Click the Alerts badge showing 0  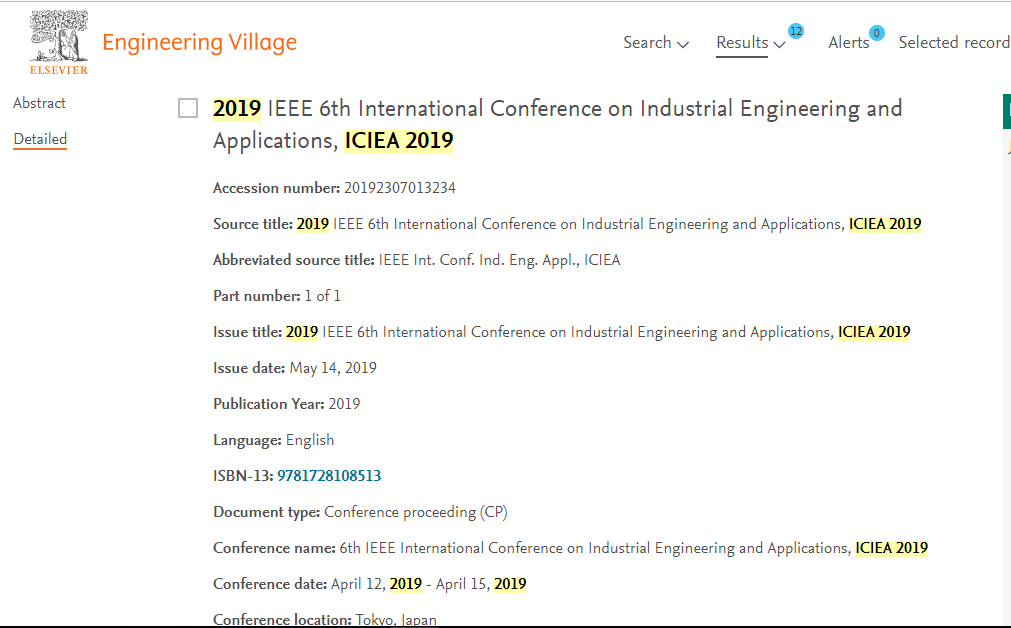(876, 33)
